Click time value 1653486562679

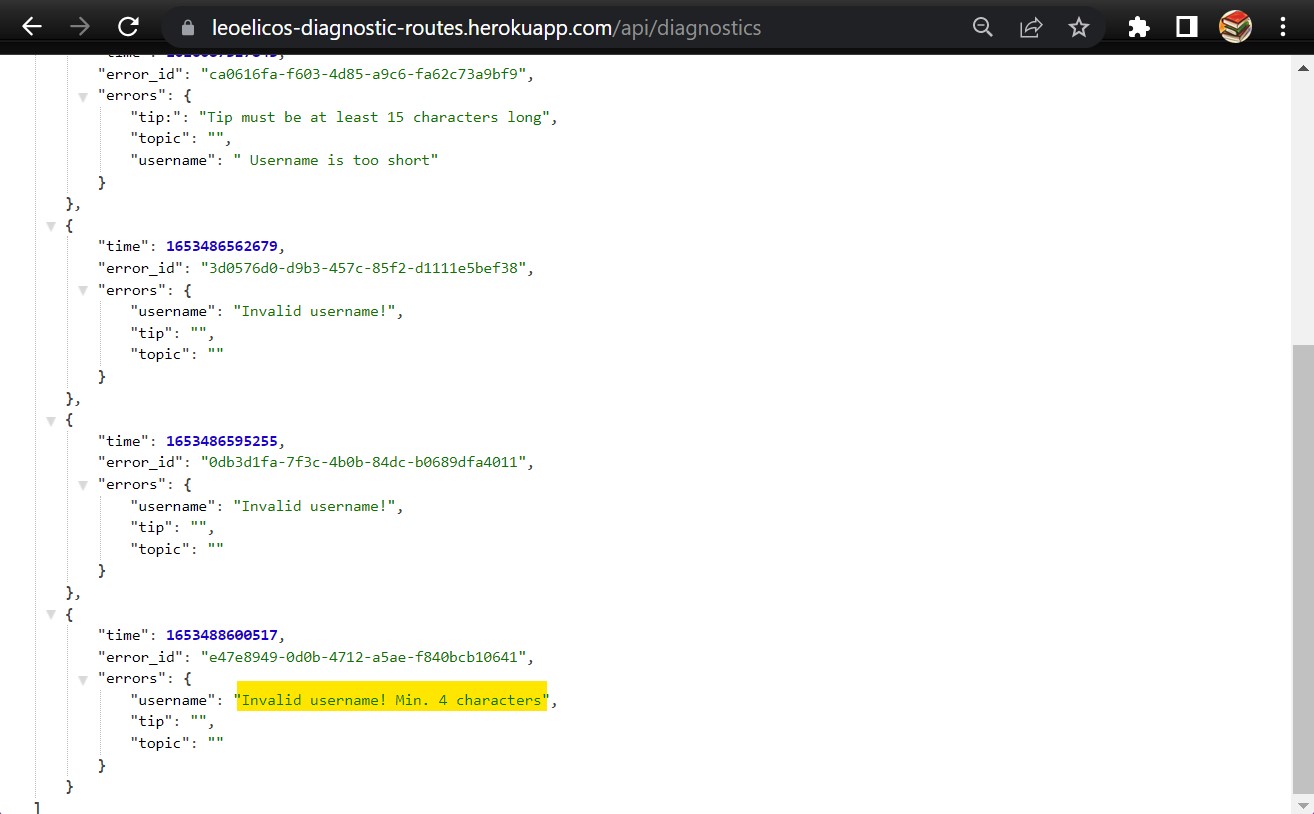coord(224,246)
